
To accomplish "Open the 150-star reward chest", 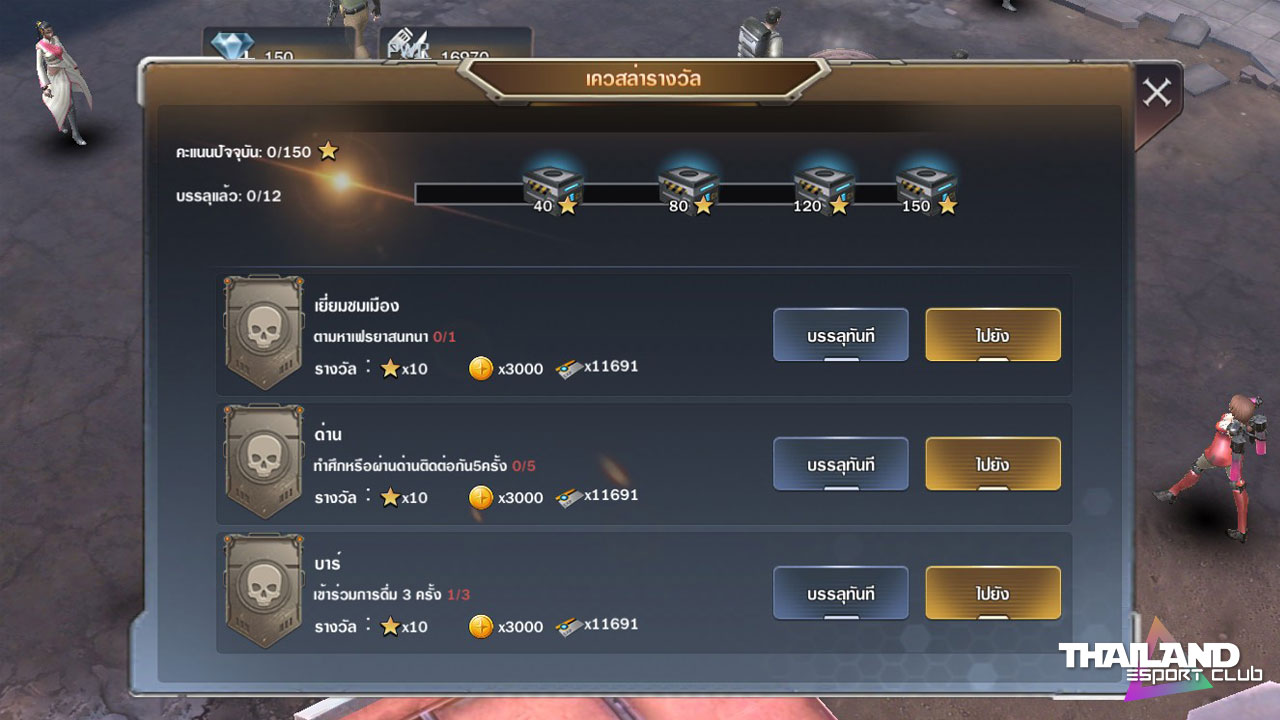I will 926,185.
